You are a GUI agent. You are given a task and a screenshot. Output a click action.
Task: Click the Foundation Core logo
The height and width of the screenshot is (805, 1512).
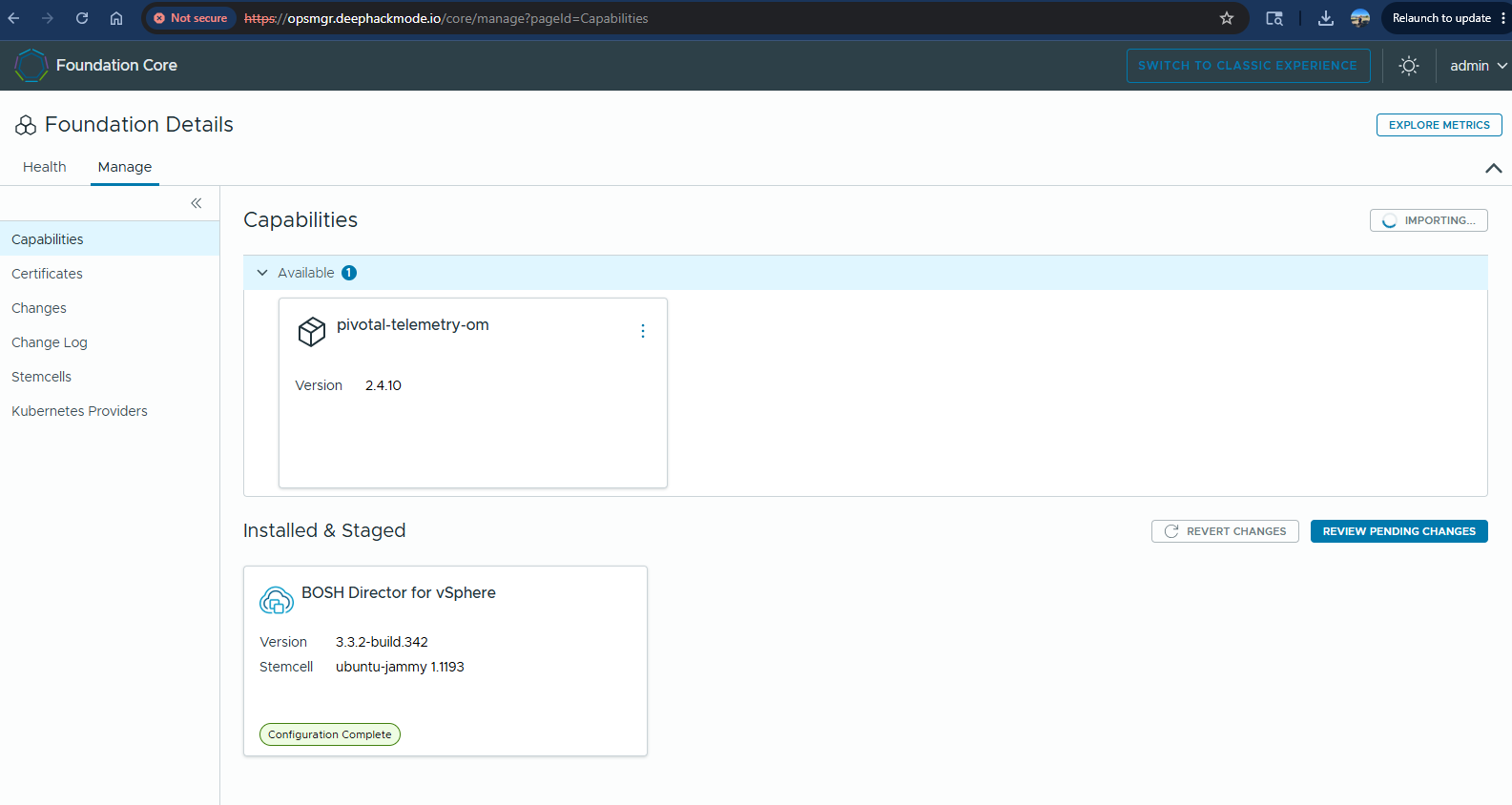point(31,65)
